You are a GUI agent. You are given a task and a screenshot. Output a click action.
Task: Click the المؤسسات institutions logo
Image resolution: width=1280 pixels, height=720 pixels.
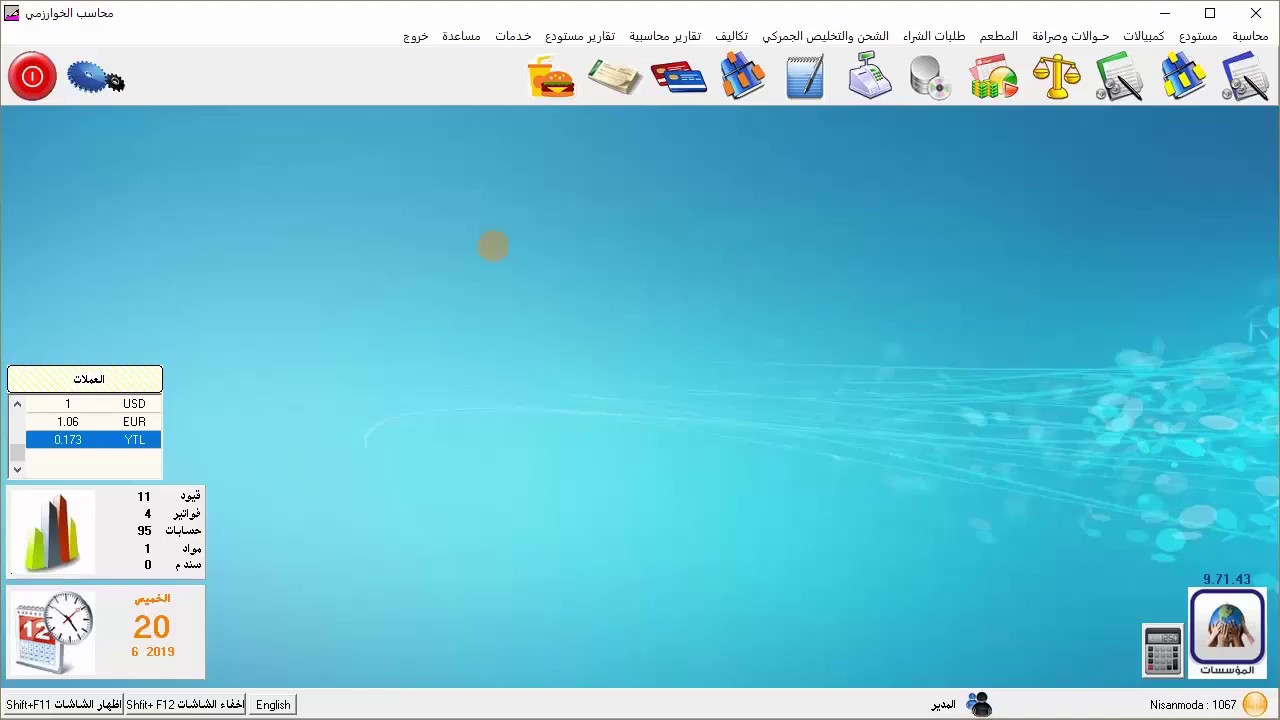click(1227, 633)
